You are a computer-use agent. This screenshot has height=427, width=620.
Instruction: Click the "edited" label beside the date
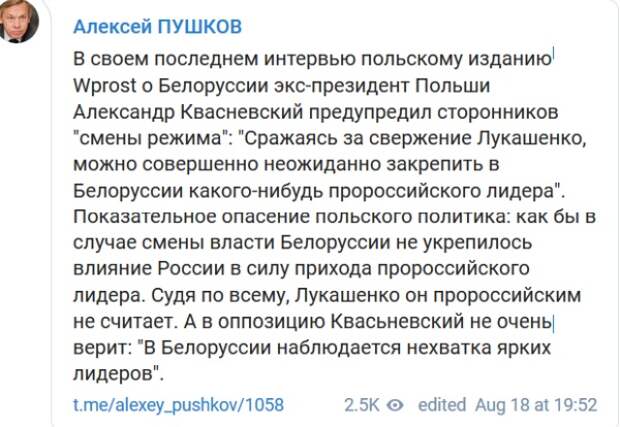point(442,405)
